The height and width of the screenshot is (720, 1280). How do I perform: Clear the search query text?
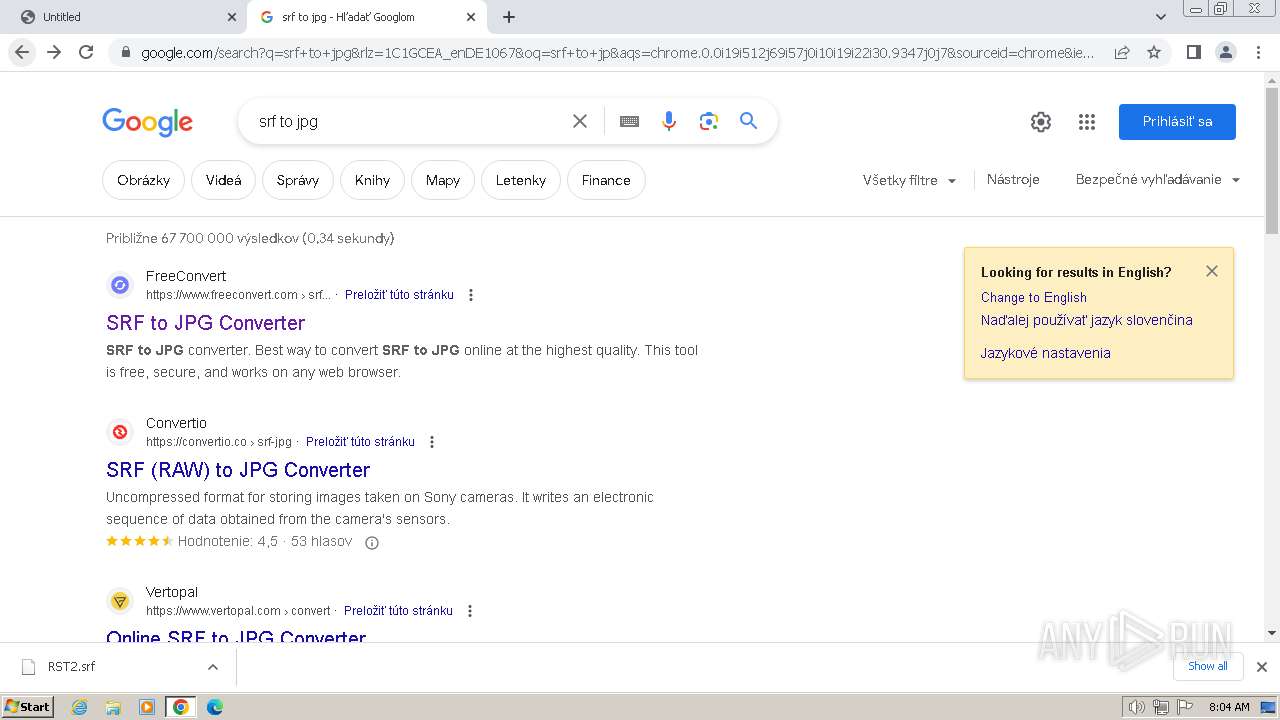click(x=580, y=121)
